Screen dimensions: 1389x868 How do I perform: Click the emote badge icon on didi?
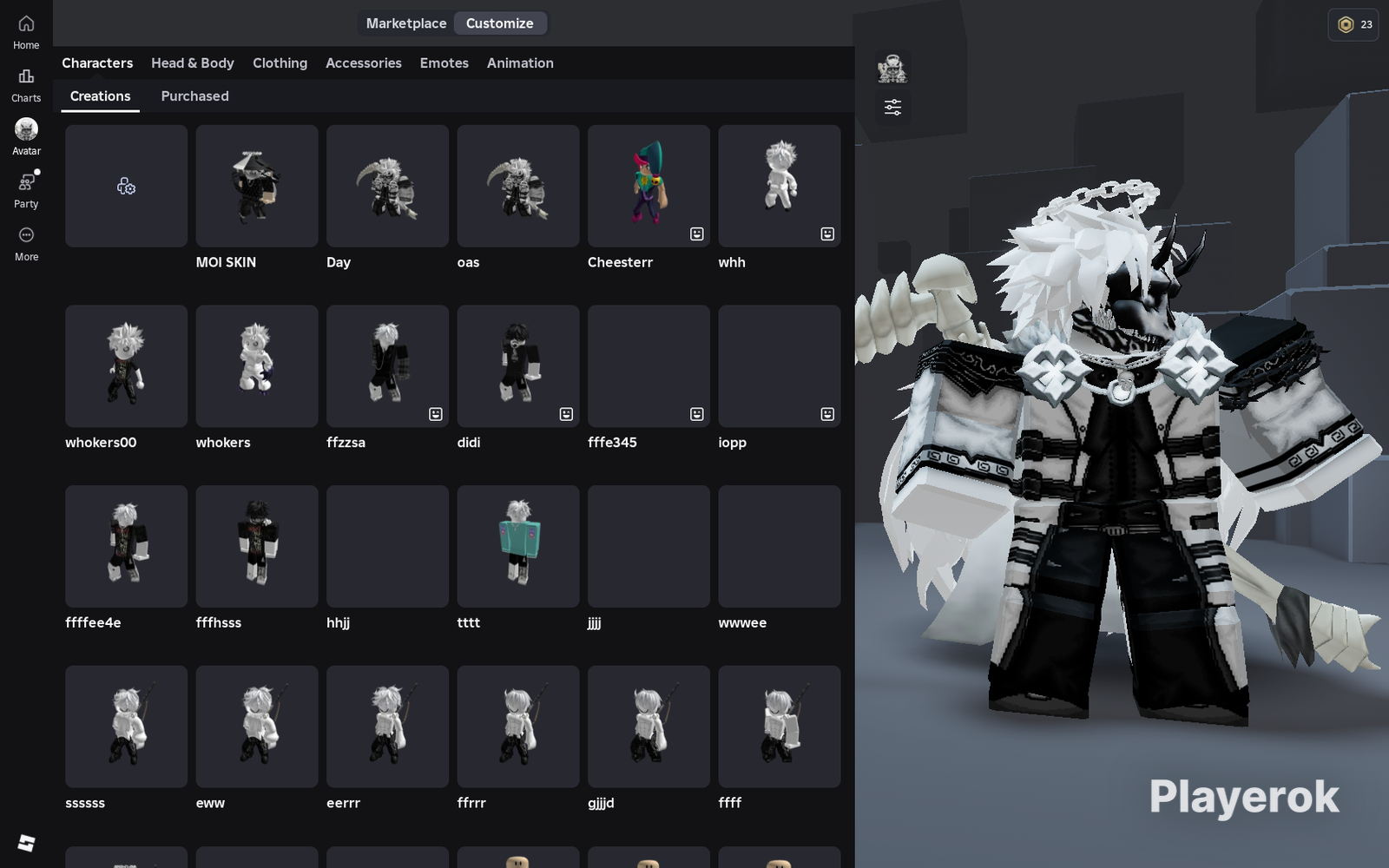pyautogui.click(x=566, y=414)
